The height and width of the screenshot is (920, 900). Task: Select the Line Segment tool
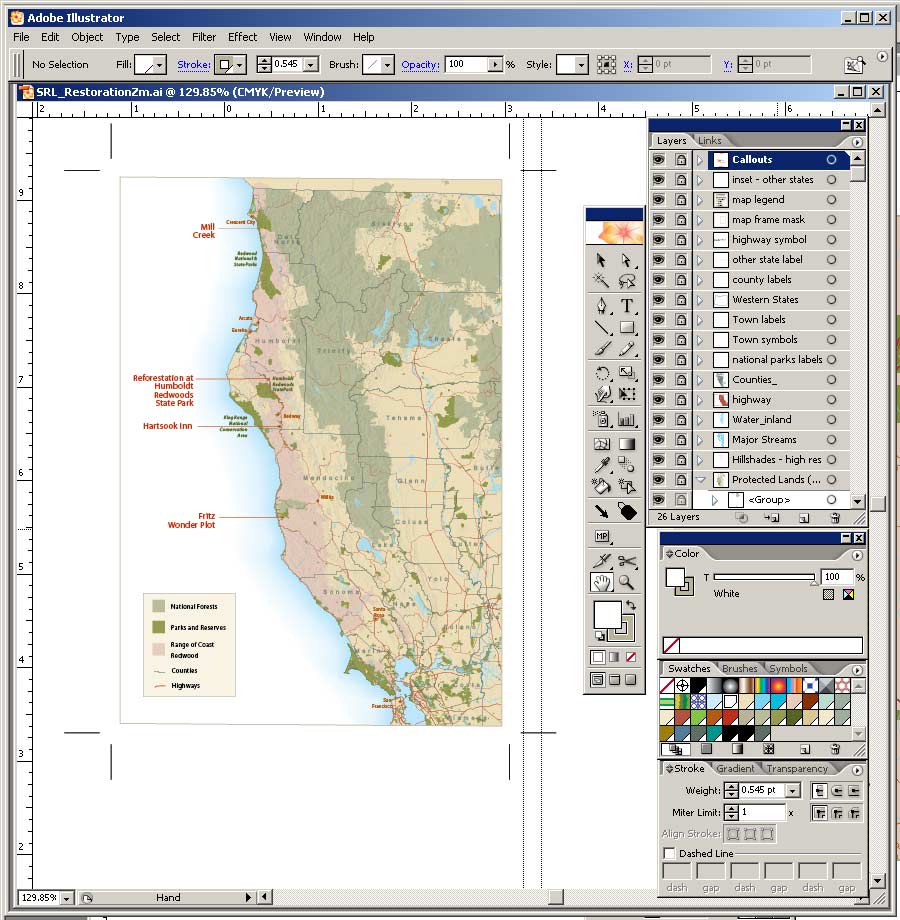click(x=601, y=327)
